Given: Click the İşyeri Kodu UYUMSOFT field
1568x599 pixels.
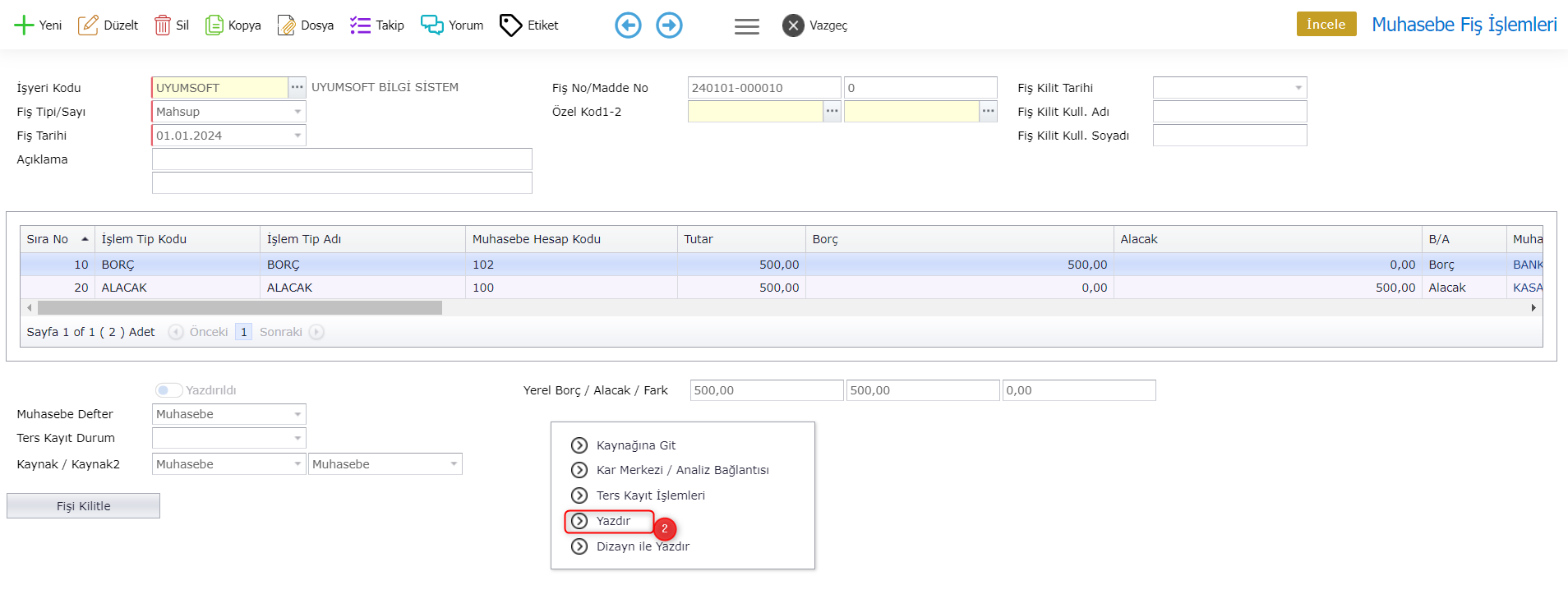Looking at the screenshot, I should pyautogui.click(x=219, y=87).
